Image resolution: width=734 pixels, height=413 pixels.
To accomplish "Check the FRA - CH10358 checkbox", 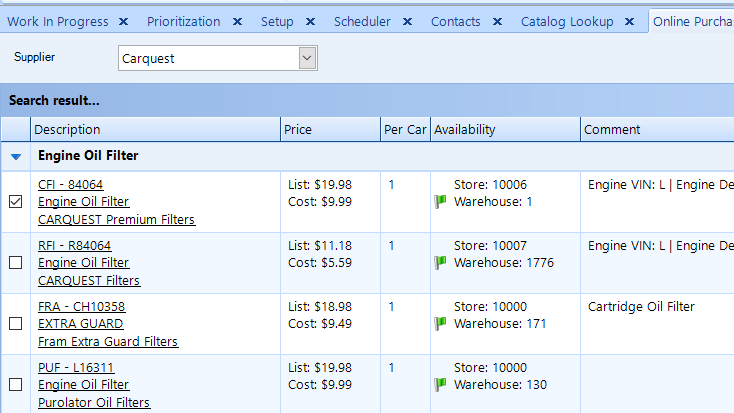I will click(15, 324).
